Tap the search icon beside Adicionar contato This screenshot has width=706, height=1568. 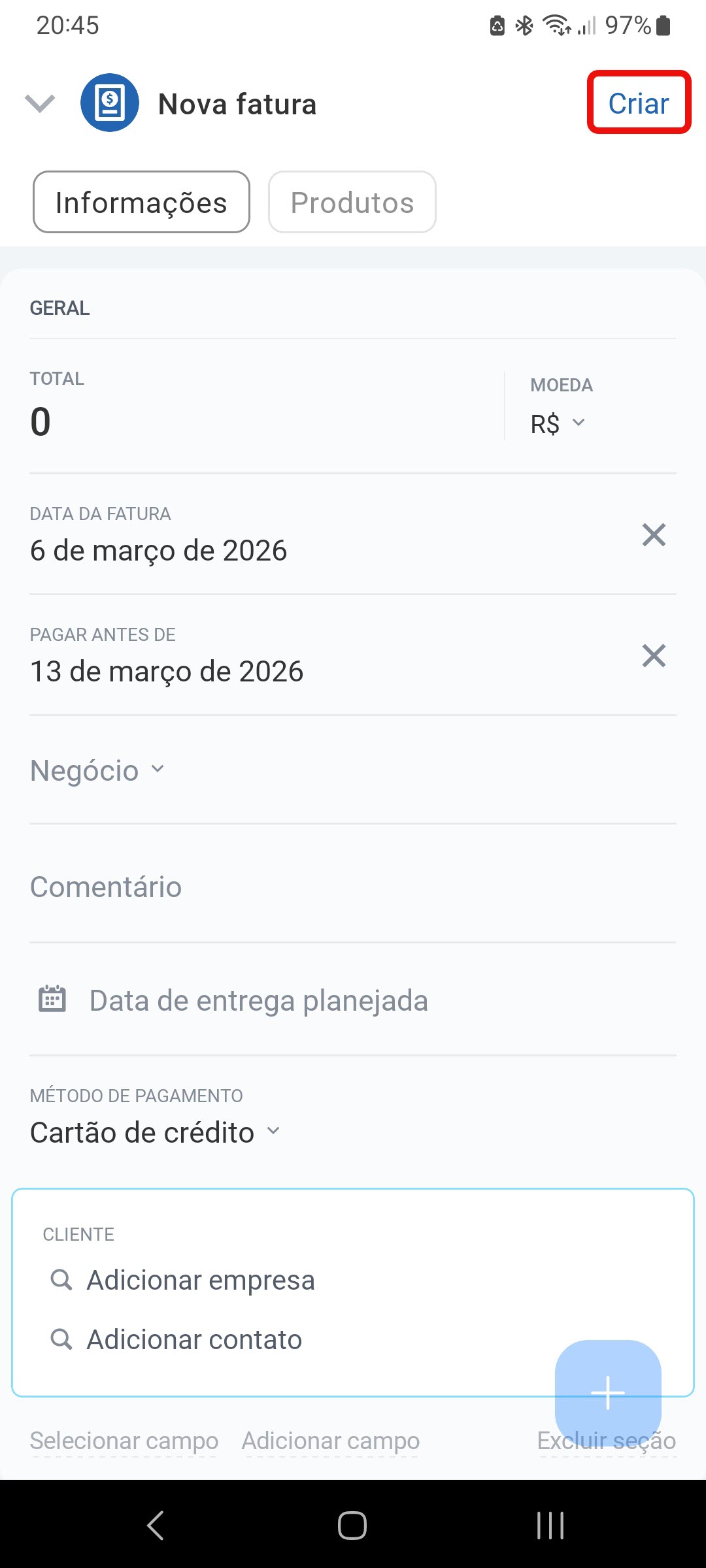61,1339
